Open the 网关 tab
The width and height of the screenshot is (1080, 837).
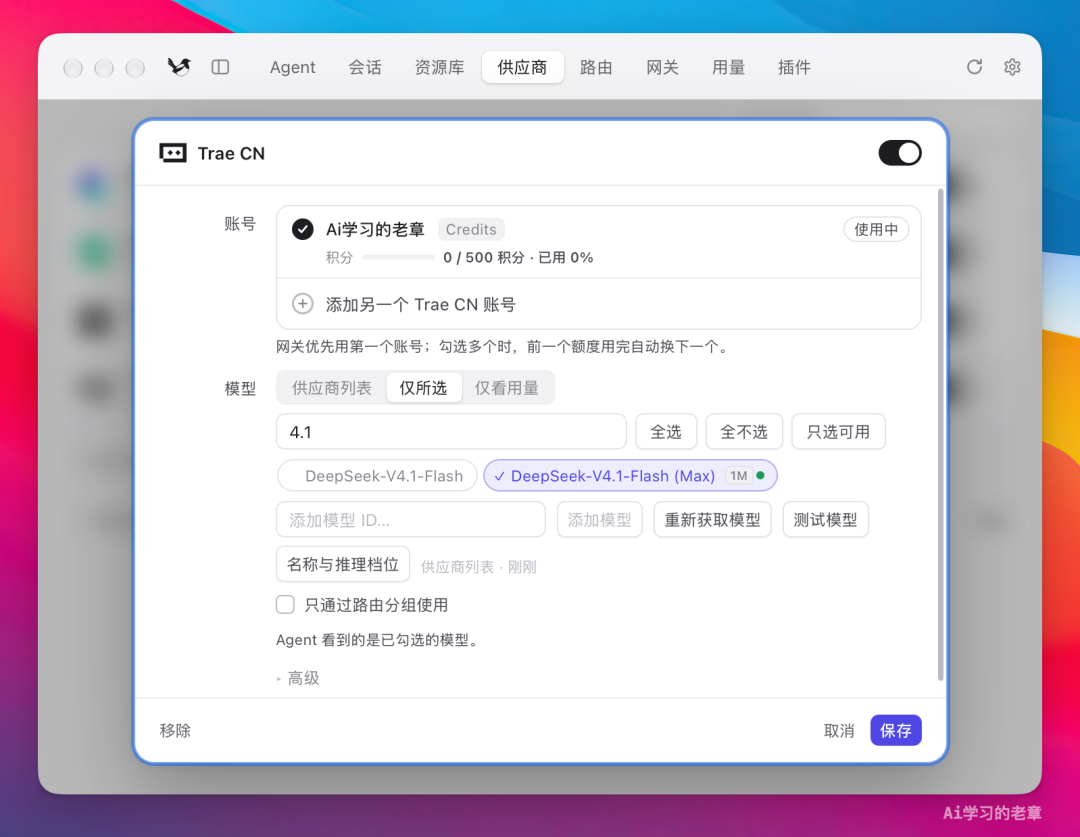click(663, 68)
